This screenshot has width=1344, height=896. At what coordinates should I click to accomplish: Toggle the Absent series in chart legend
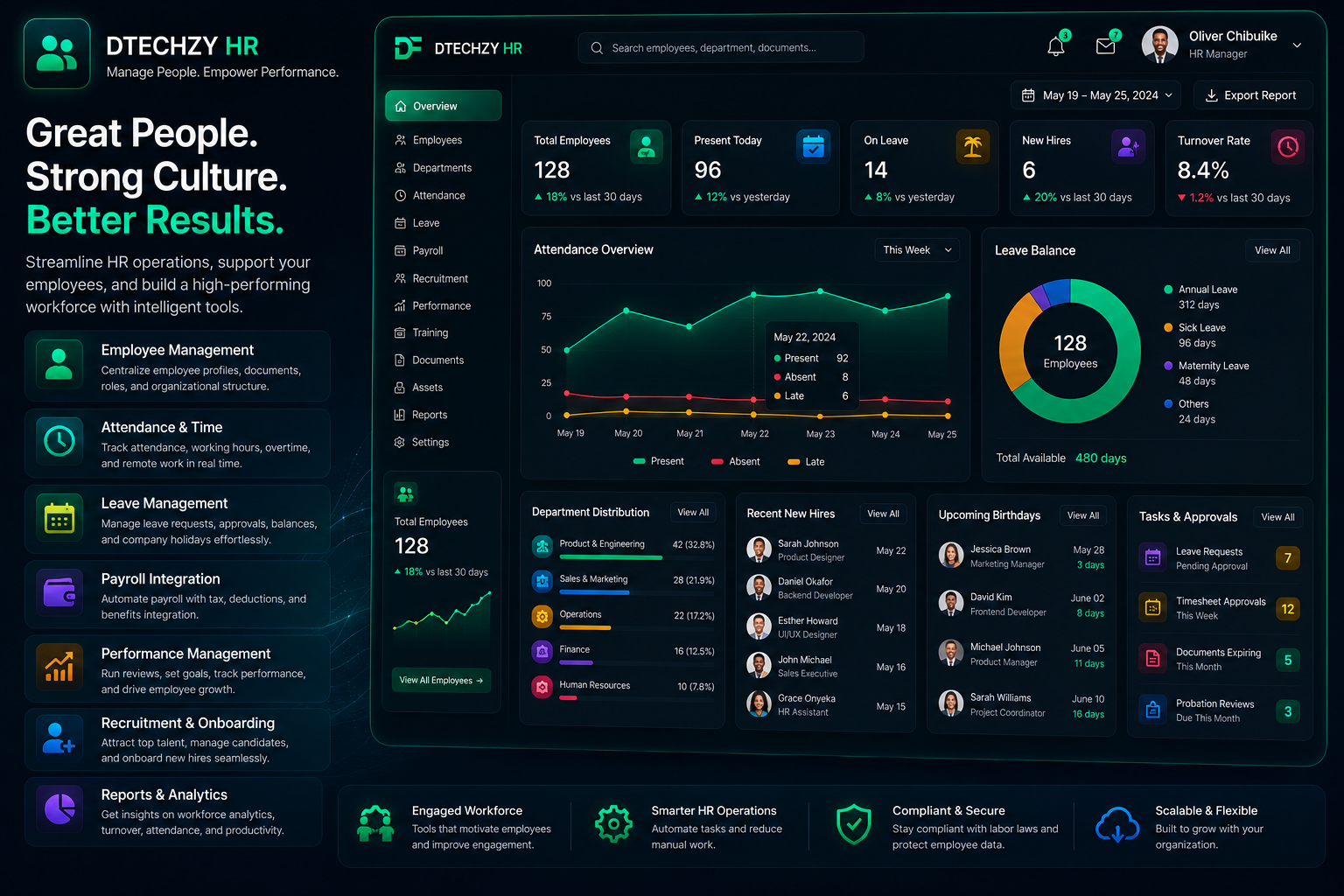736,461
